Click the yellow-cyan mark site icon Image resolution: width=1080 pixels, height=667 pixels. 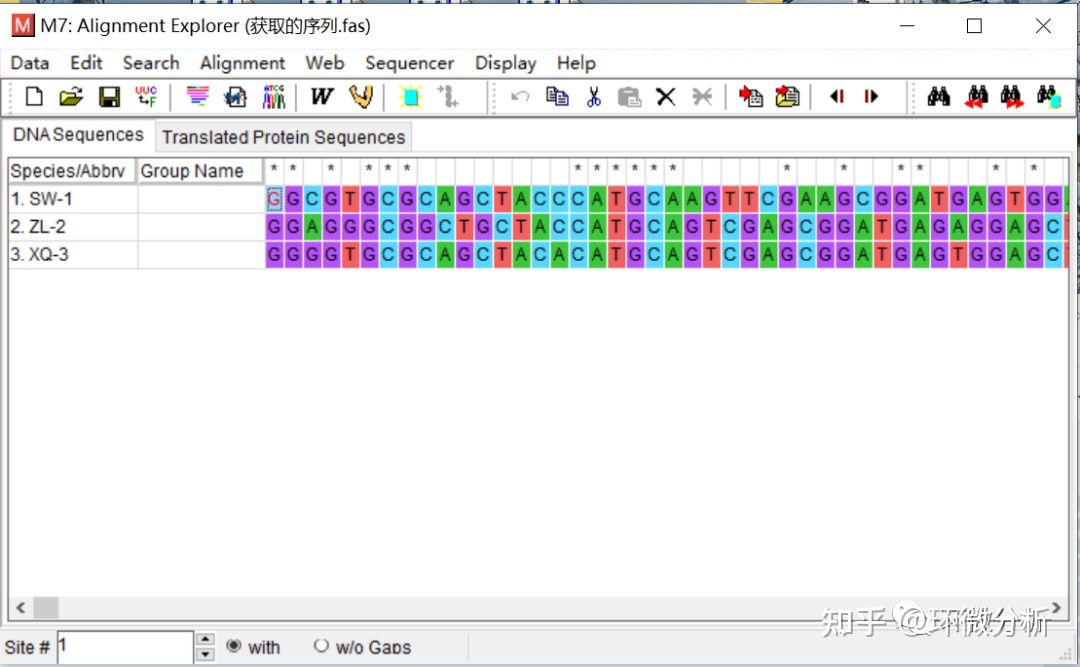pyautogui.click(x=410, y=96)
